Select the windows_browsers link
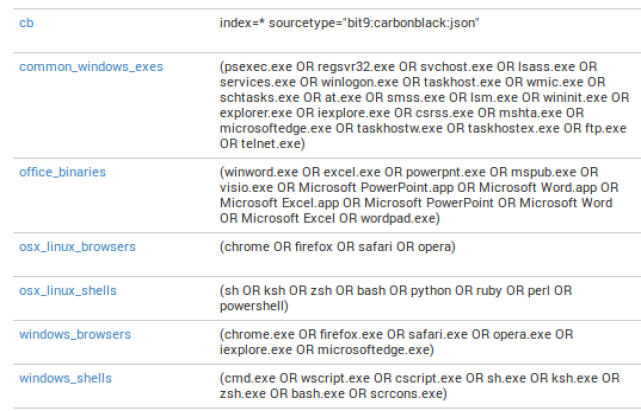Viewport: 641px width, 411px height. click(x=75, y=334)
